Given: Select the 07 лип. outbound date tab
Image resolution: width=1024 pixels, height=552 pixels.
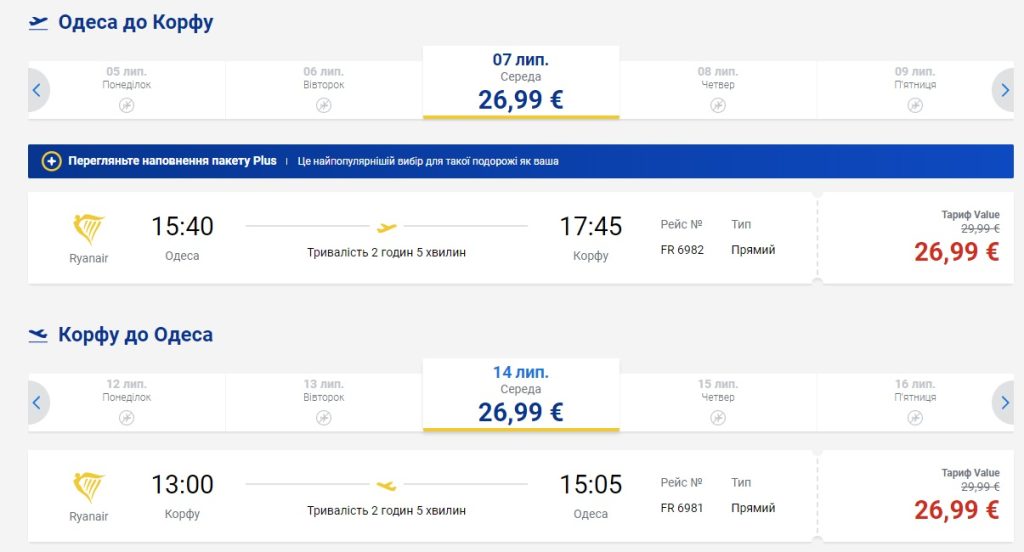Looking at the screenshot, I should (x=520, y=82).
